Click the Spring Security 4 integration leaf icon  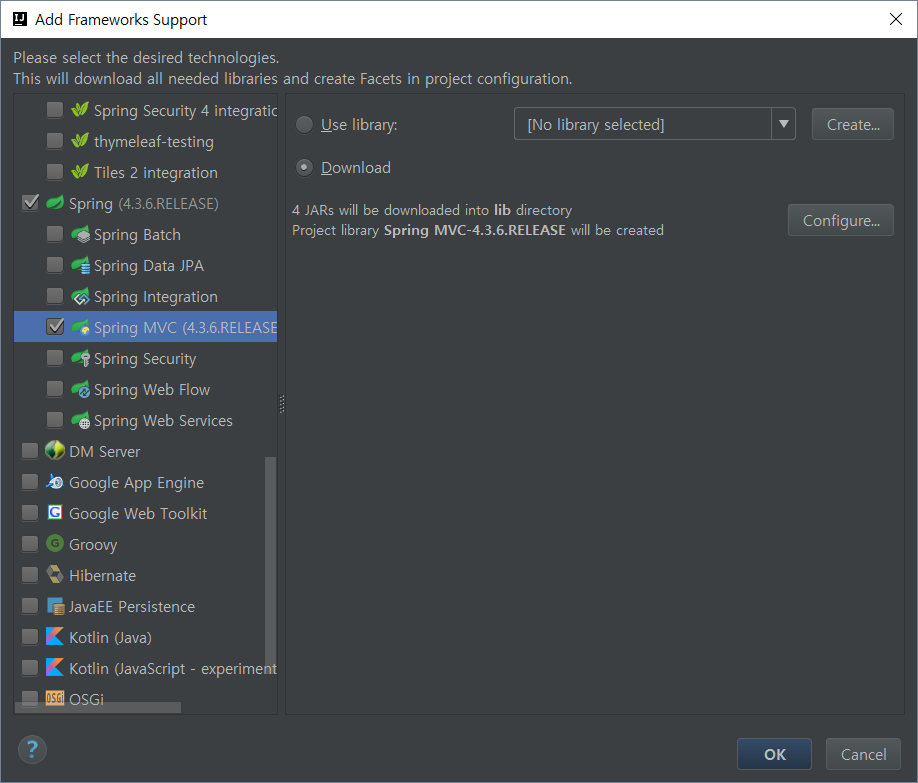[x=80, y=110]
